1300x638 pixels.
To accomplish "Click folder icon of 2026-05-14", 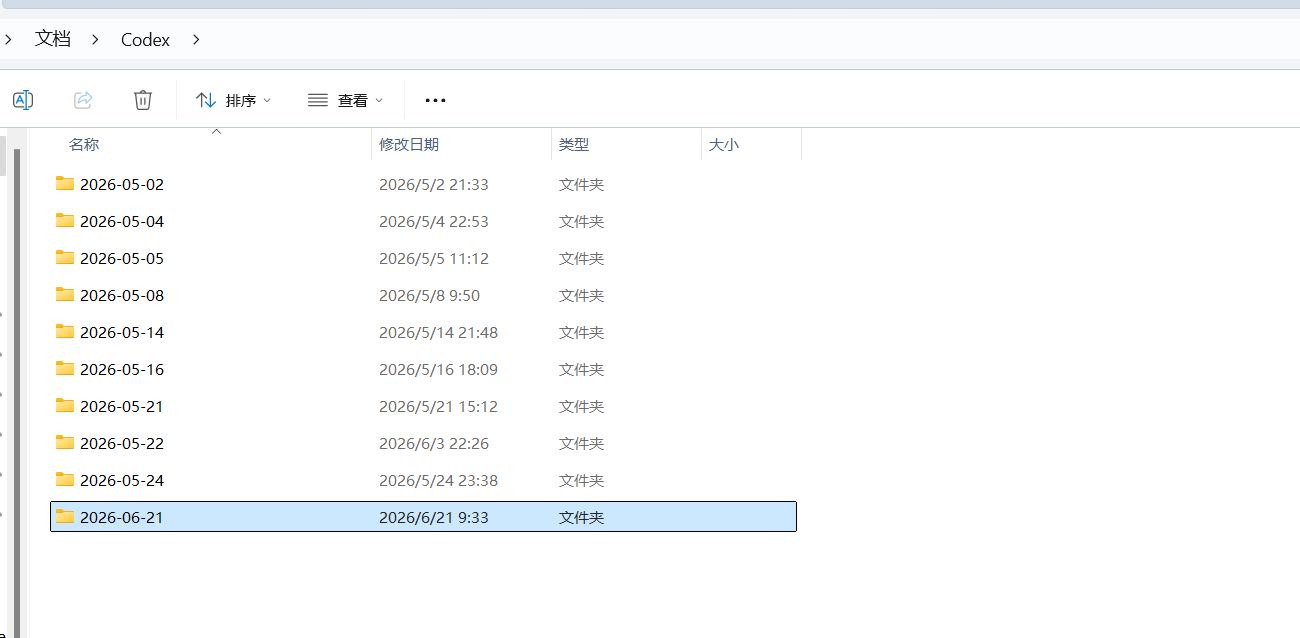I will pos(65,331).
